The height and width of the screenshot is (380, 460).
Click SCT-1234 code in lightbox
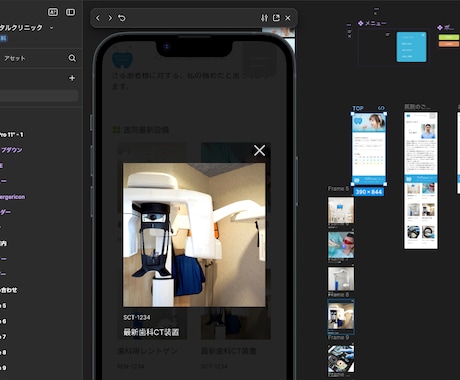(137, 317)
